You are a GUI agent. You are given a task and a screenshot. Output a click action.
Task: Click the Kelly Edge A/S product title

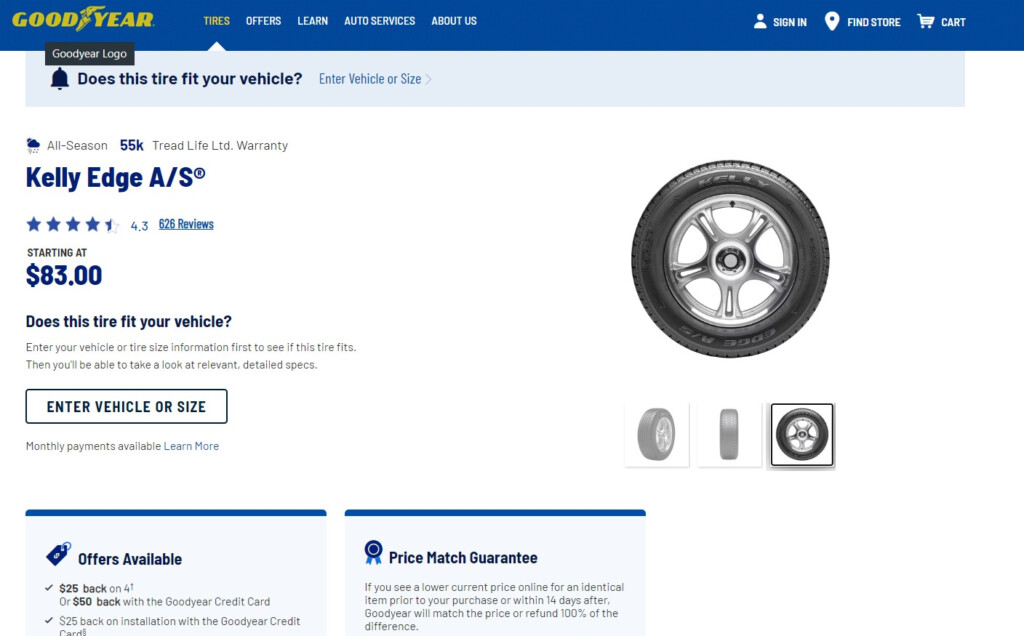[x=116, y=177]
